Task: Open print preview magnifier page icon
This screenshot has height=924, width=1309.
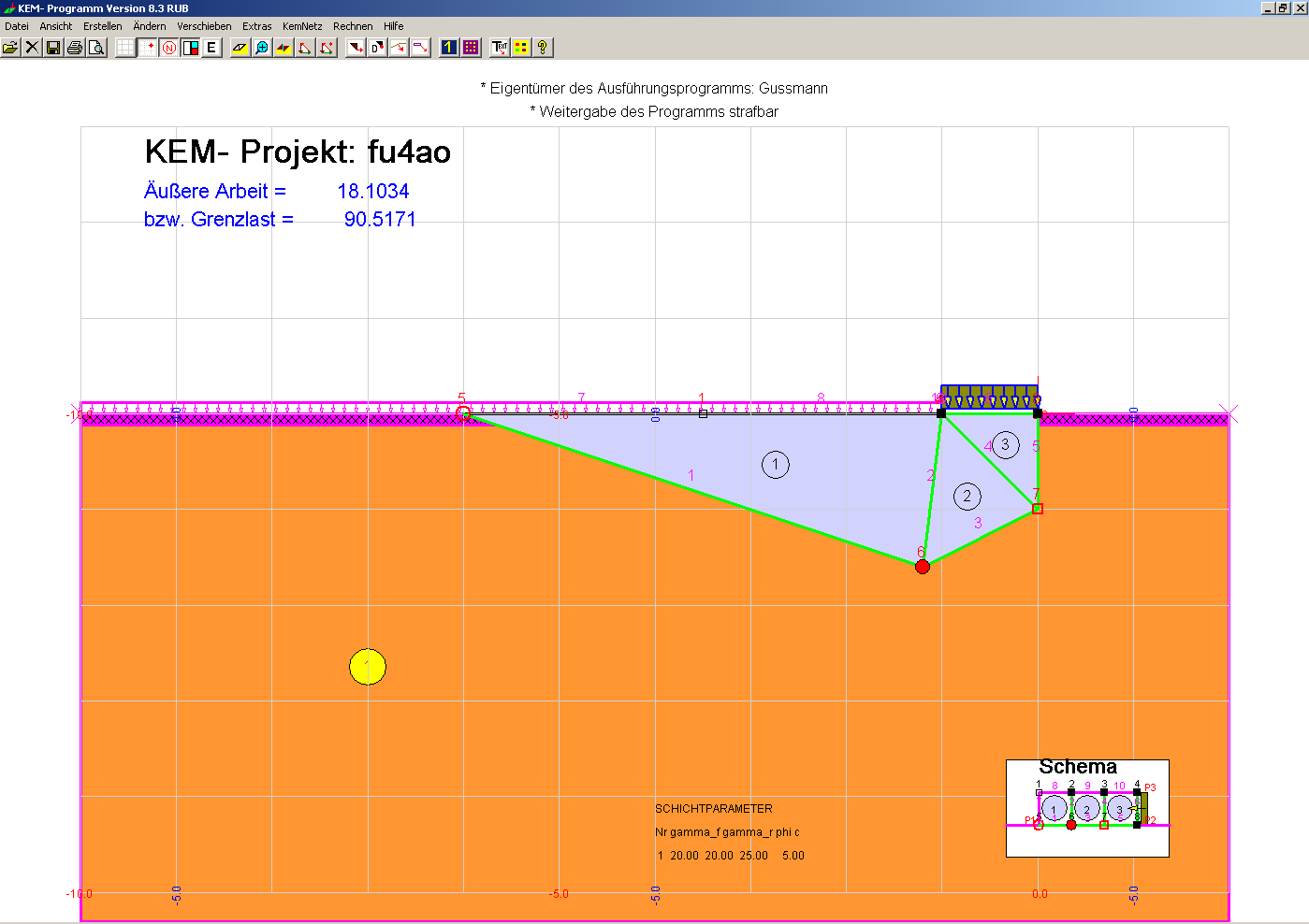Action: pos(96,47)
